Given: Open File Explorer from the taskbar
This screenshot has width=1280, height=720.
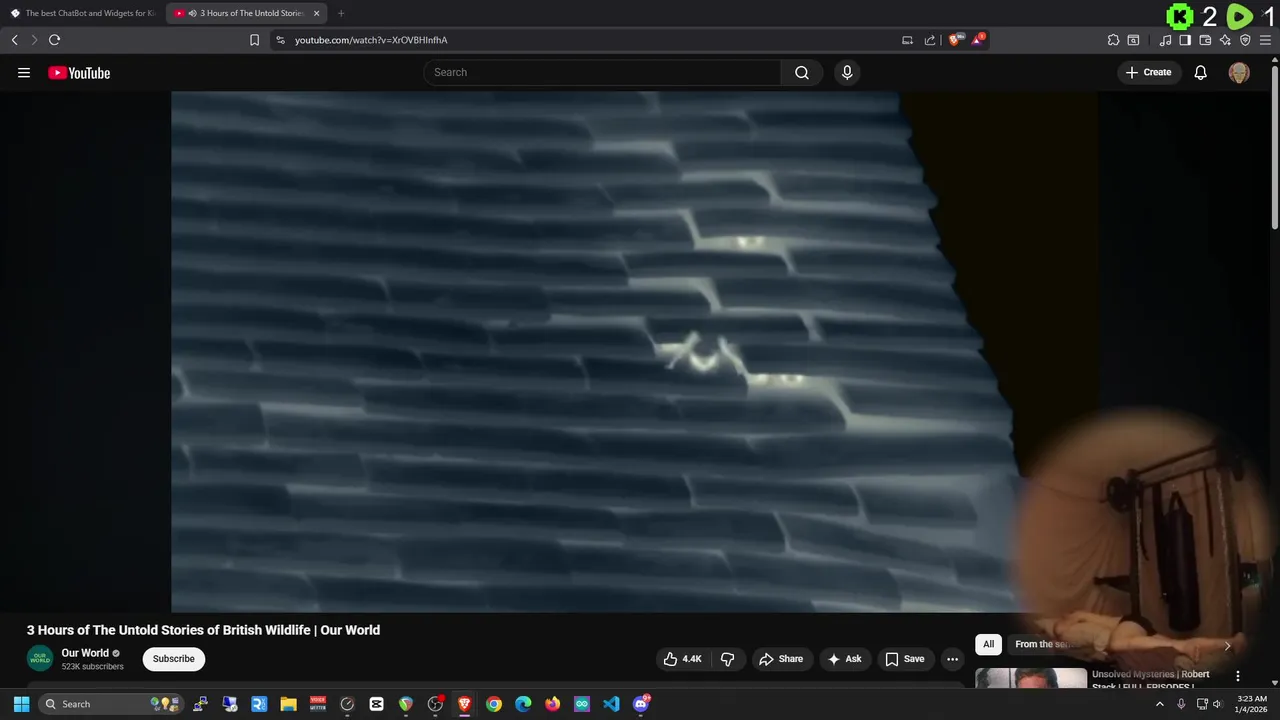Looking at the screenshot, I should point(288,704).
